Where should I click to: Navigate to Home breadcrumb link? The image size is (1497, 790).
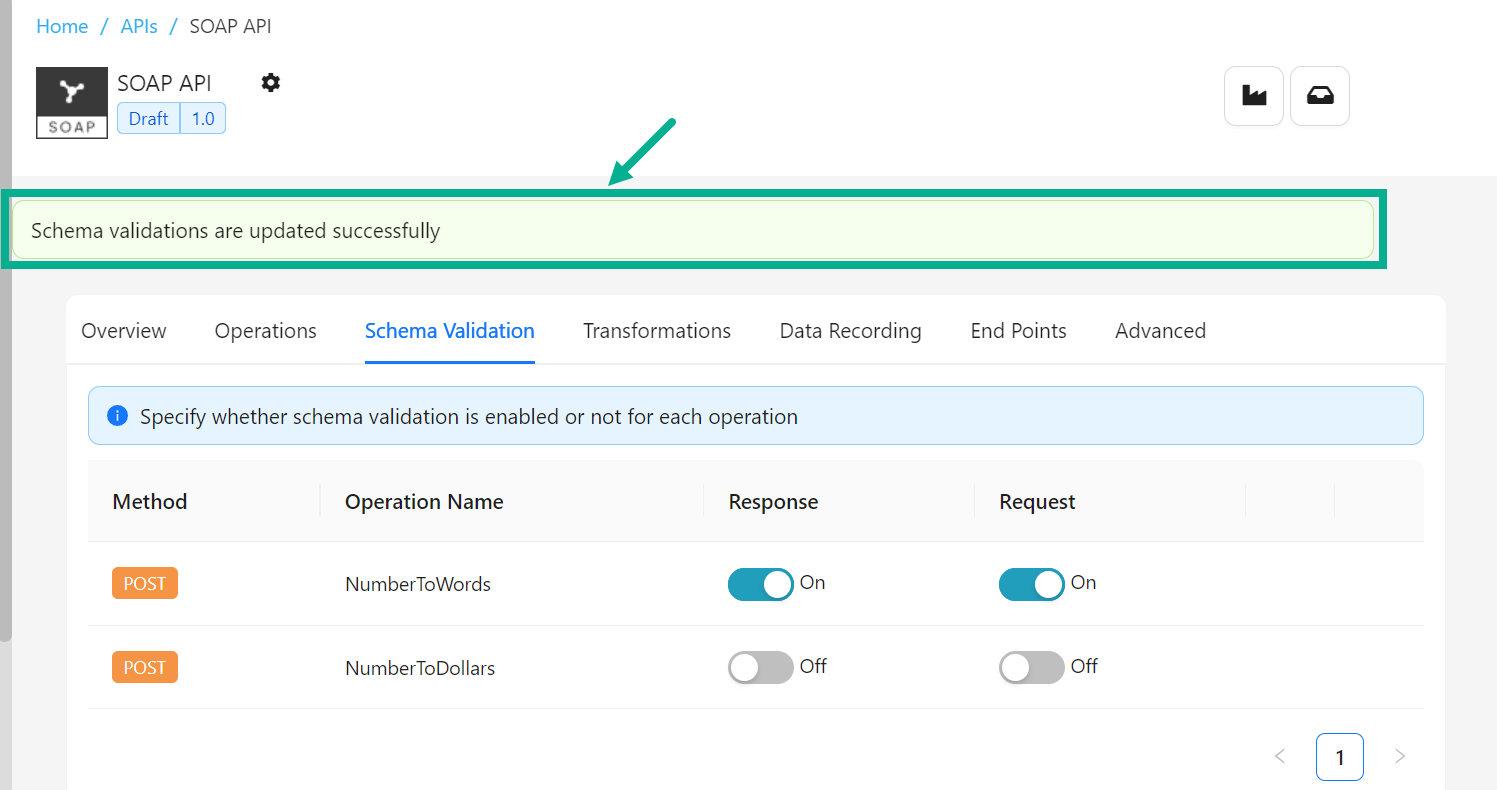[x=62, y=27]
